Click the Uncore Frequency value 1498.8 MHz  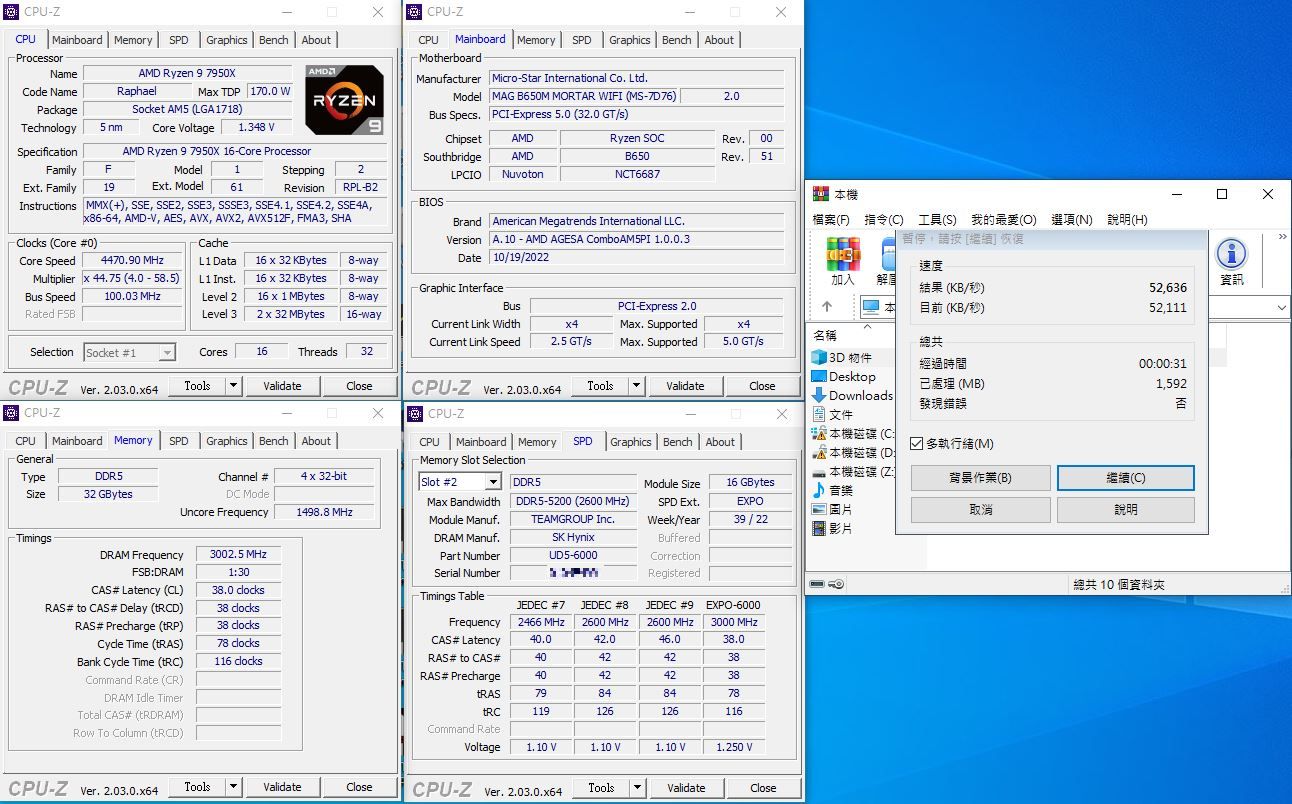pyautogui.click(x=325, y=512)
